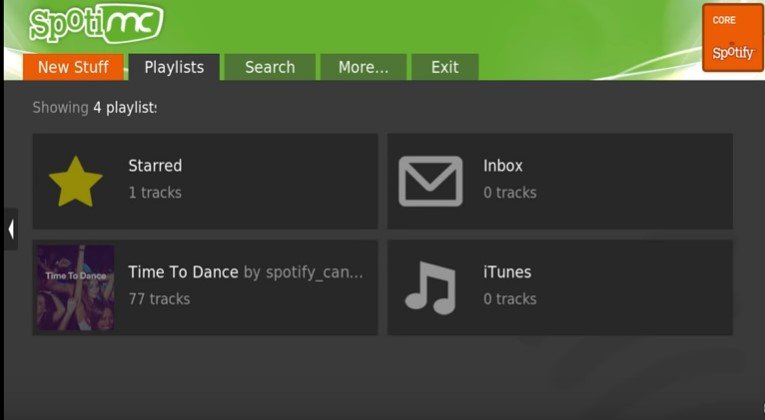Screen dimensions: 765x420
Task: Open the New Stuff tab
Action: (73, 67)
